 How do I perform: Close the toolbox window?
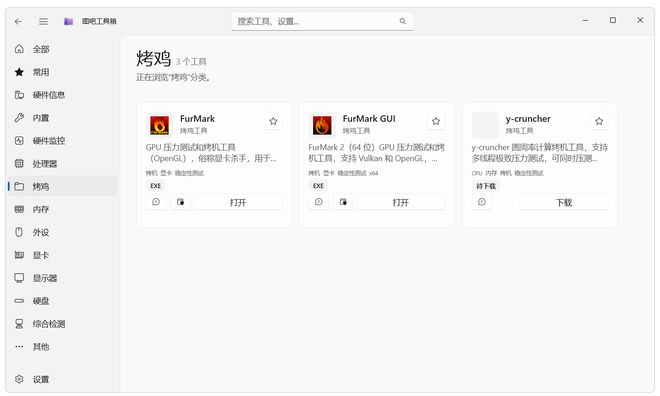click(x=640, y=20)
